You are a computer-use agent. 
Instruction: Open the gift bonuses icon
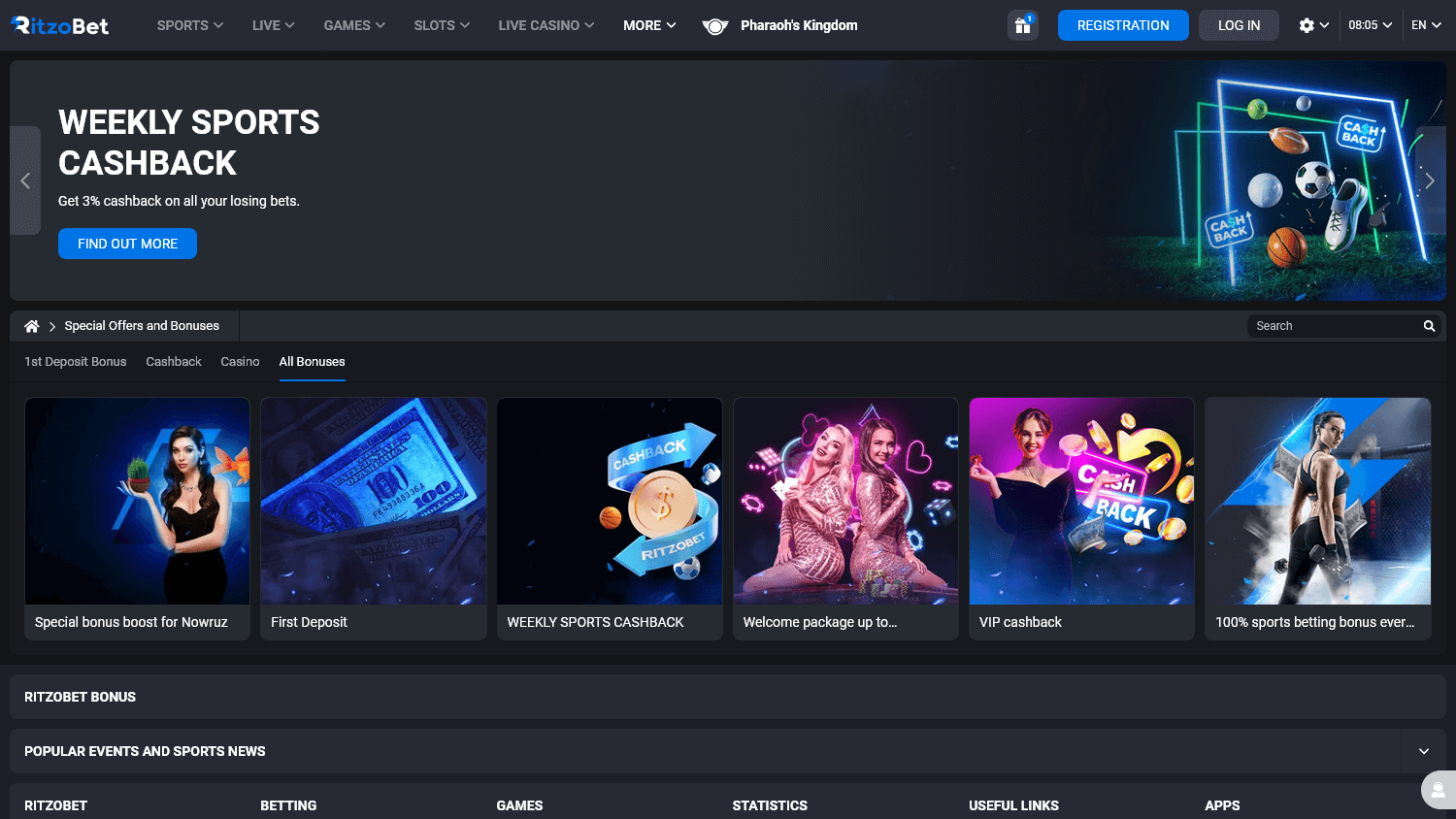[x=1023, y=25]
